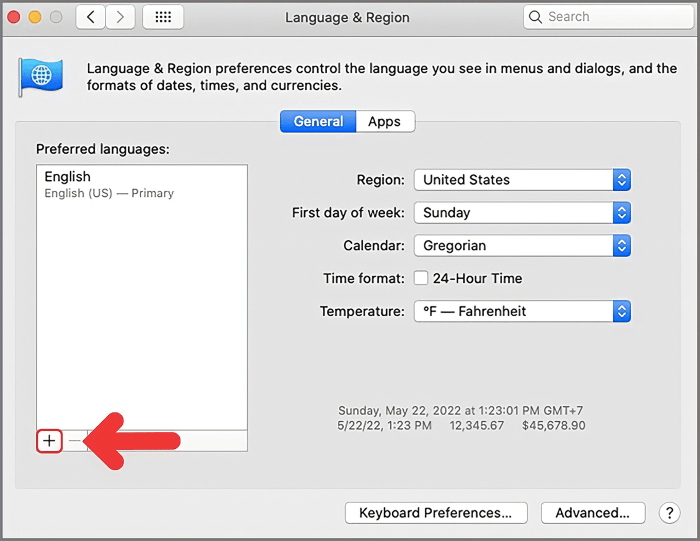
Task: Go back using the left chevron
Action: tap(91, 17)
